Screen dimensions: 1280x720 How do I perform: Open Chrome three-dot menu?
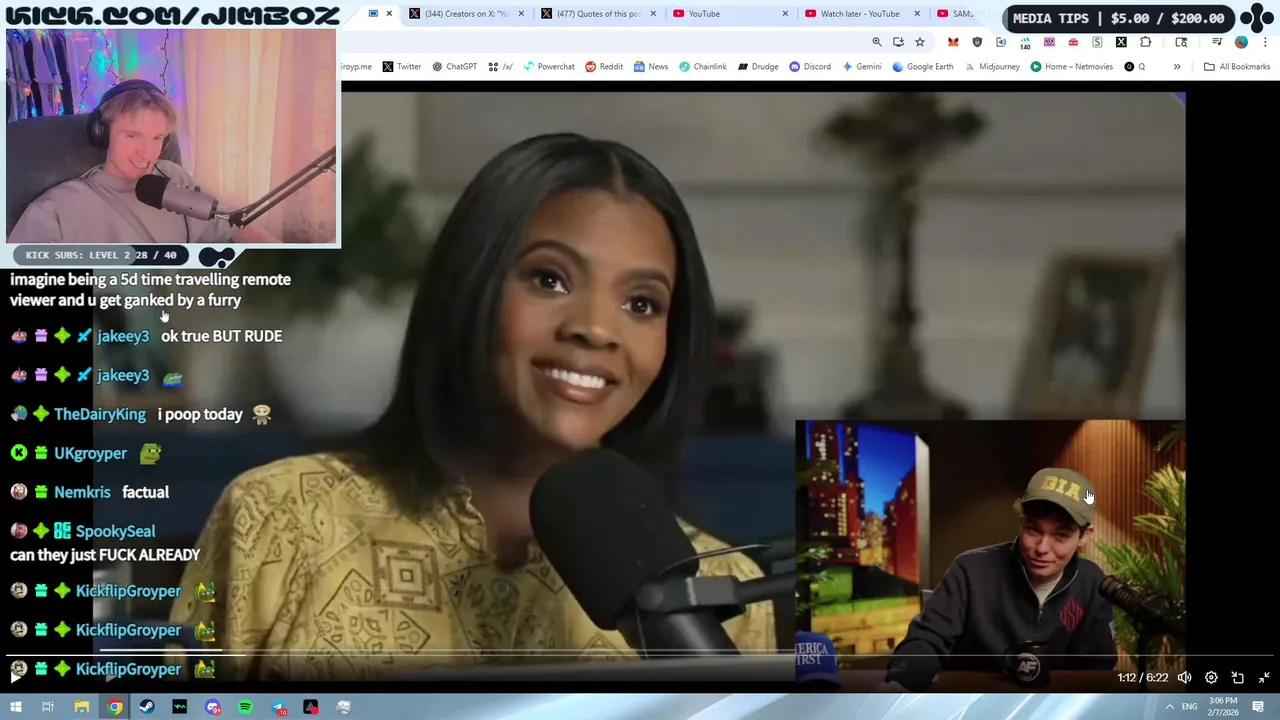[x=1265, y=42]
